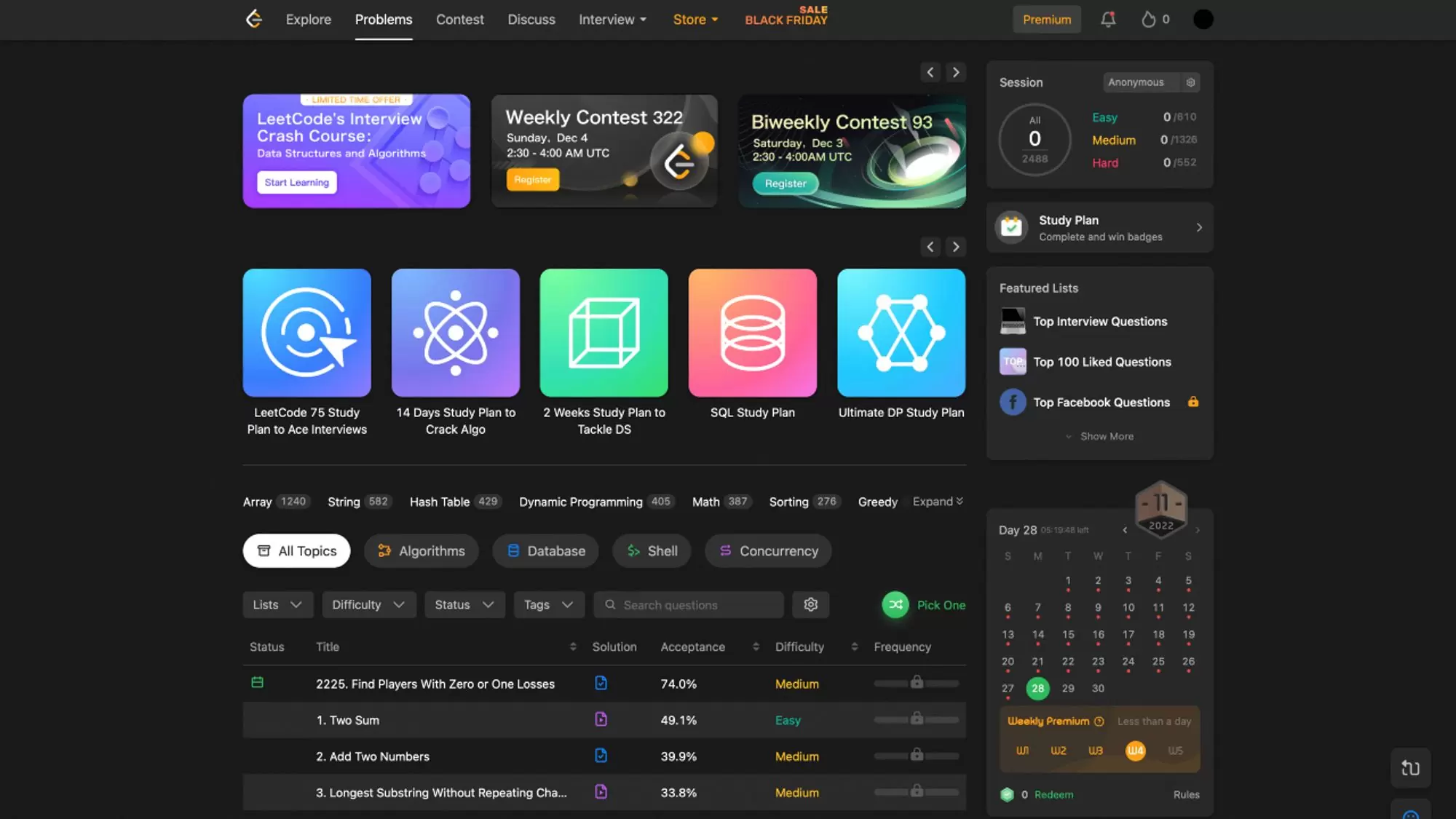The image size is (1456, 819).
Task: Open the Status dropdown filter
Action: [464, 604]
